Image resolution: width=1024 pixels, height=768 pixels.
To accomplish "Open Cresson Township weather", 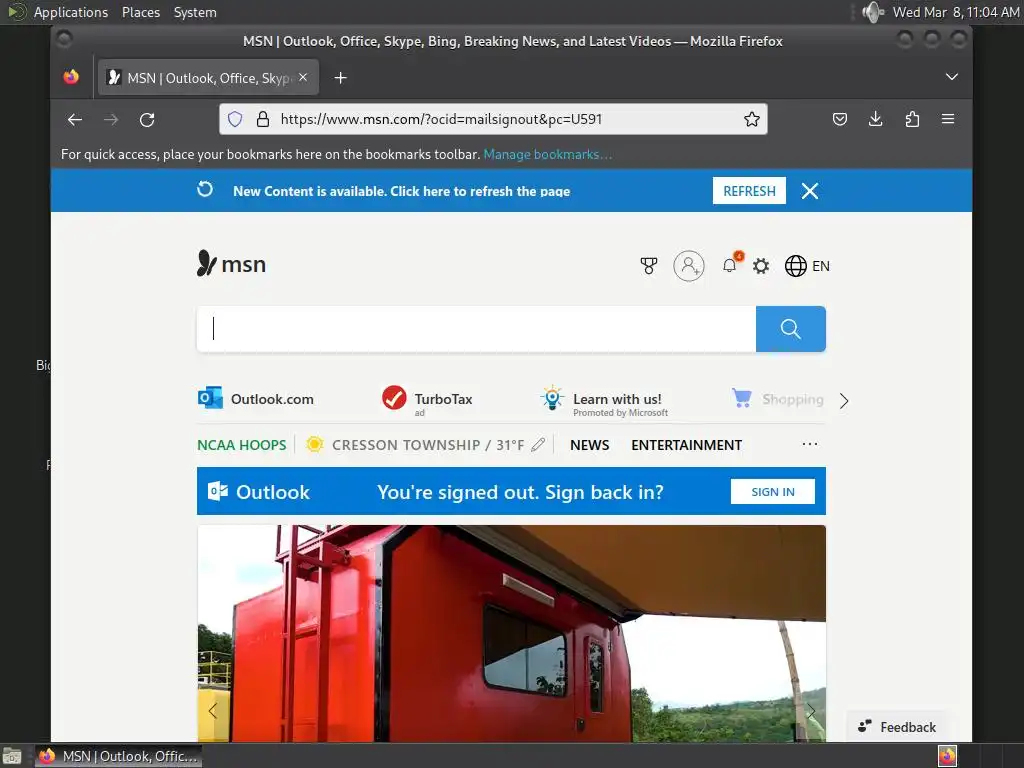I will tap(415, 445).
